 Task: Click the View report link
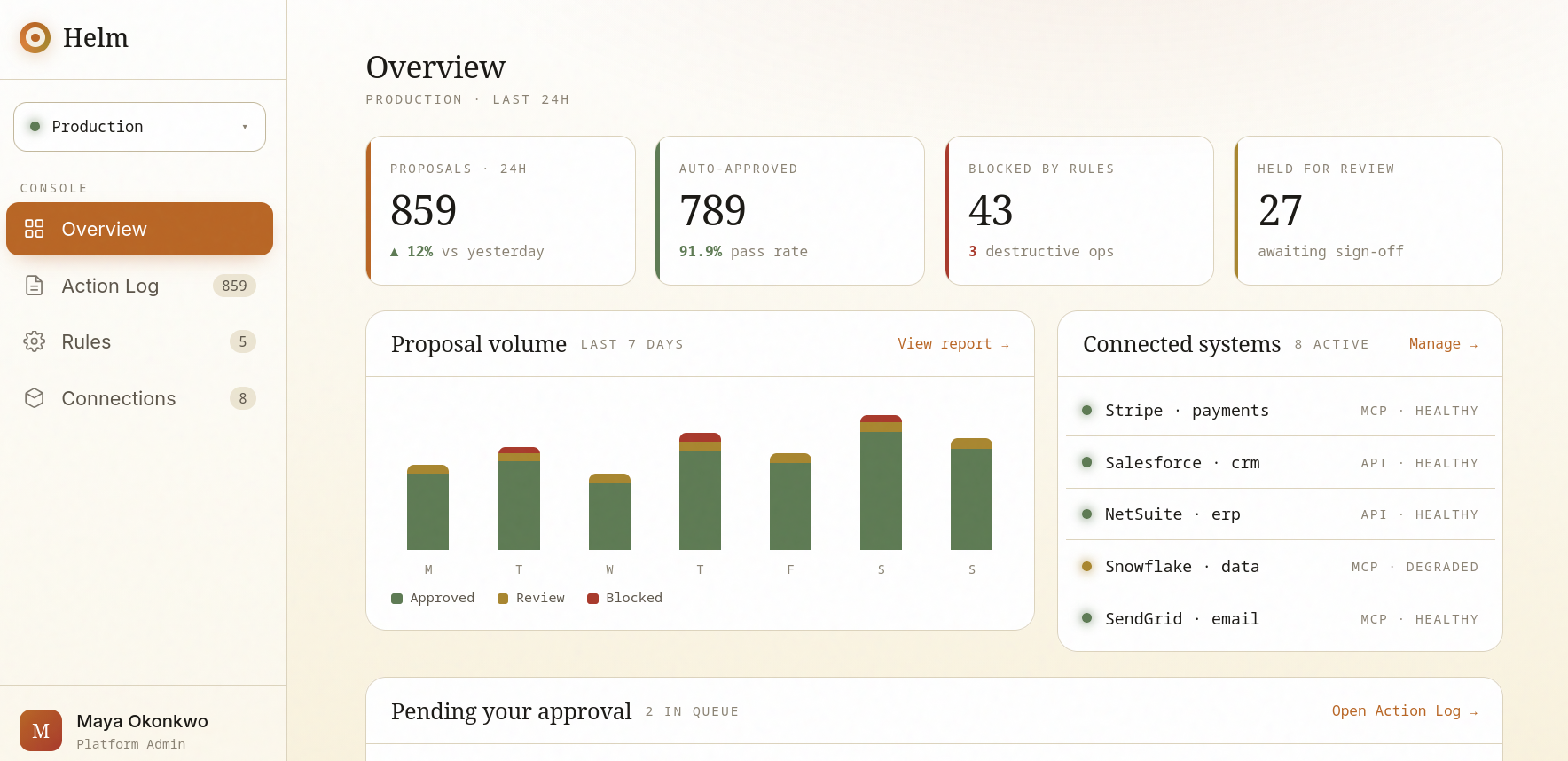pyautogui.click(x=953, y=344)
